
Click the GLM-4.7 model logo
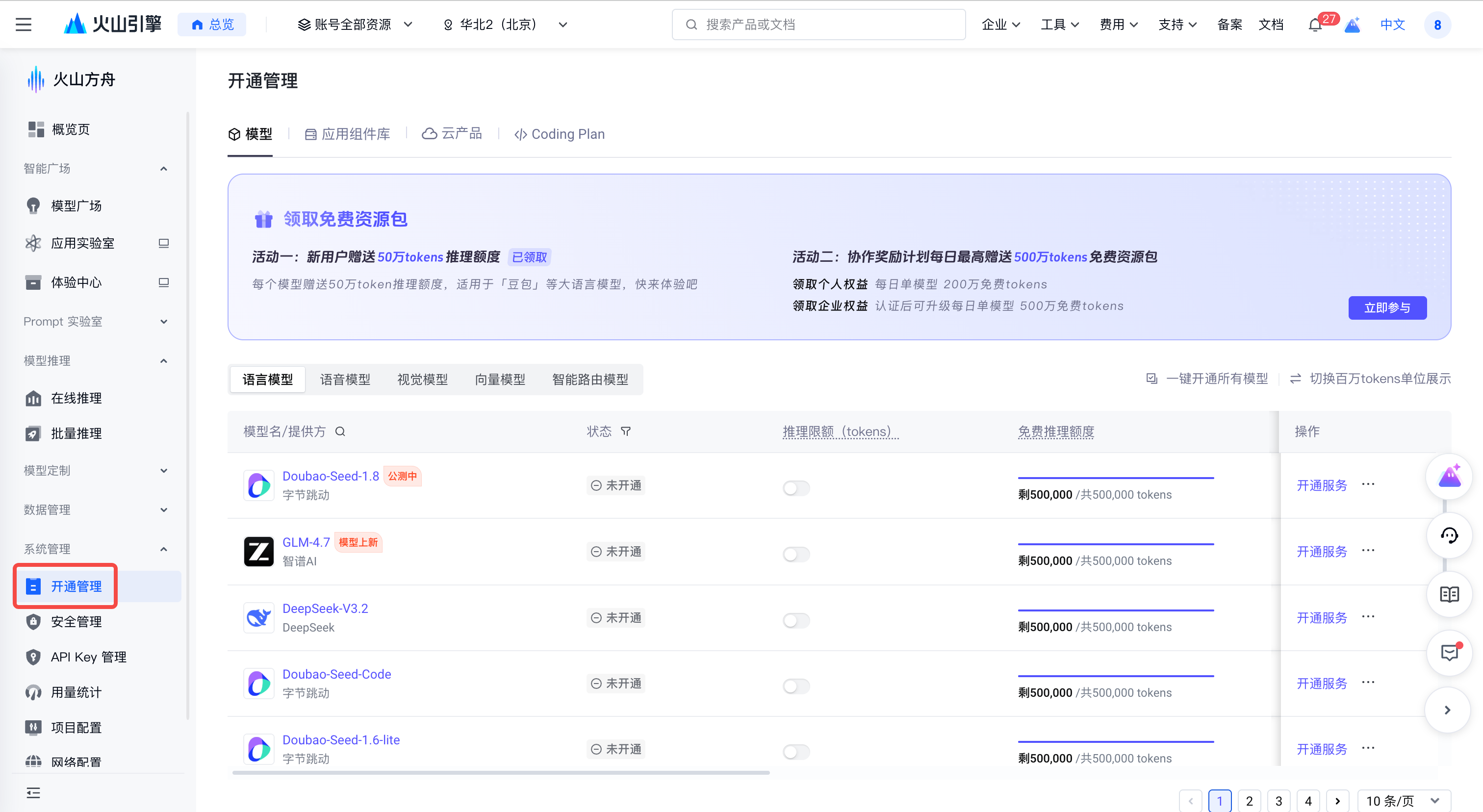(258, 551)
